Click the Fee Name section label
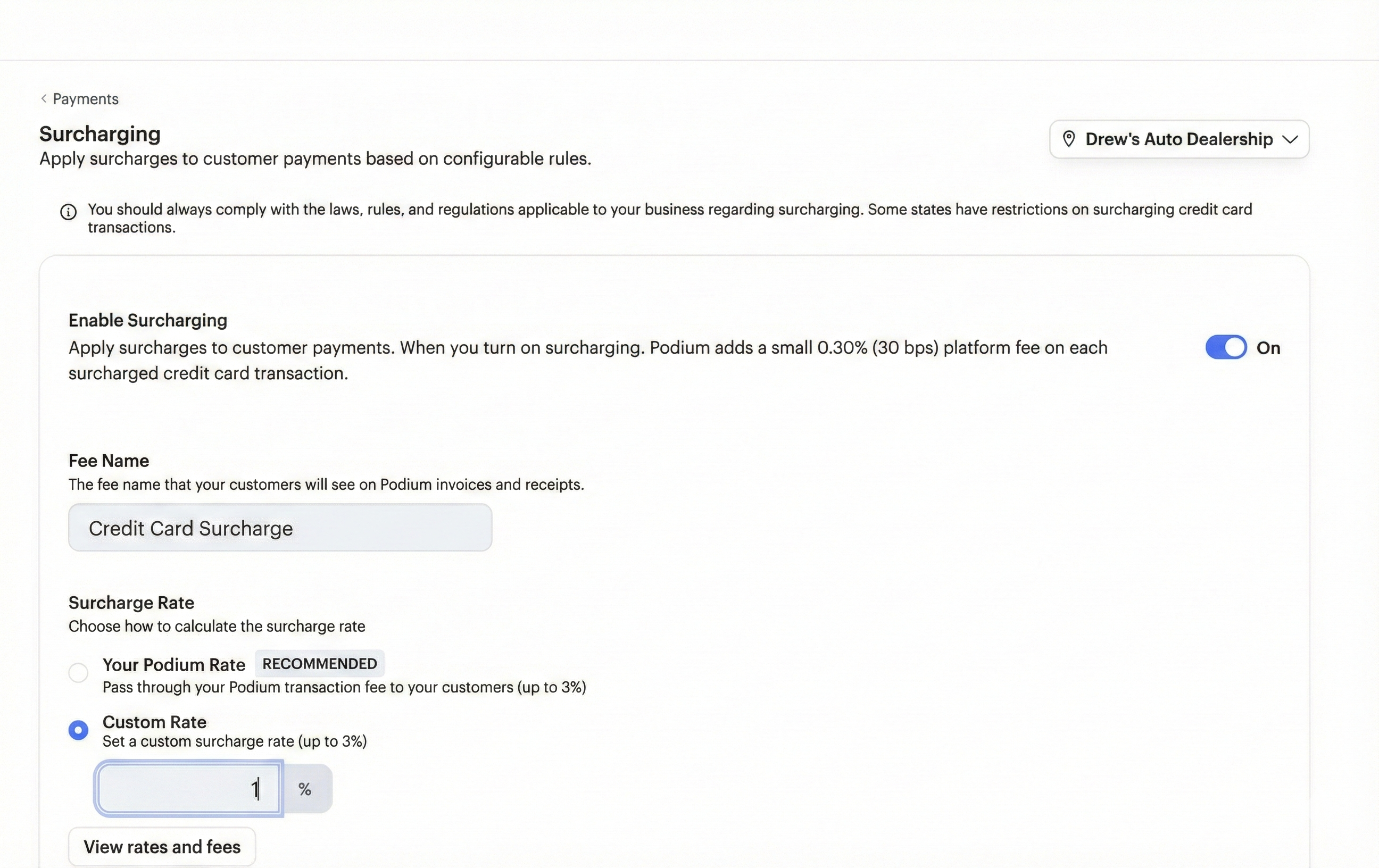Image resolution: width=1379 pixels, height=868 pixels. (x=109, y=461)
